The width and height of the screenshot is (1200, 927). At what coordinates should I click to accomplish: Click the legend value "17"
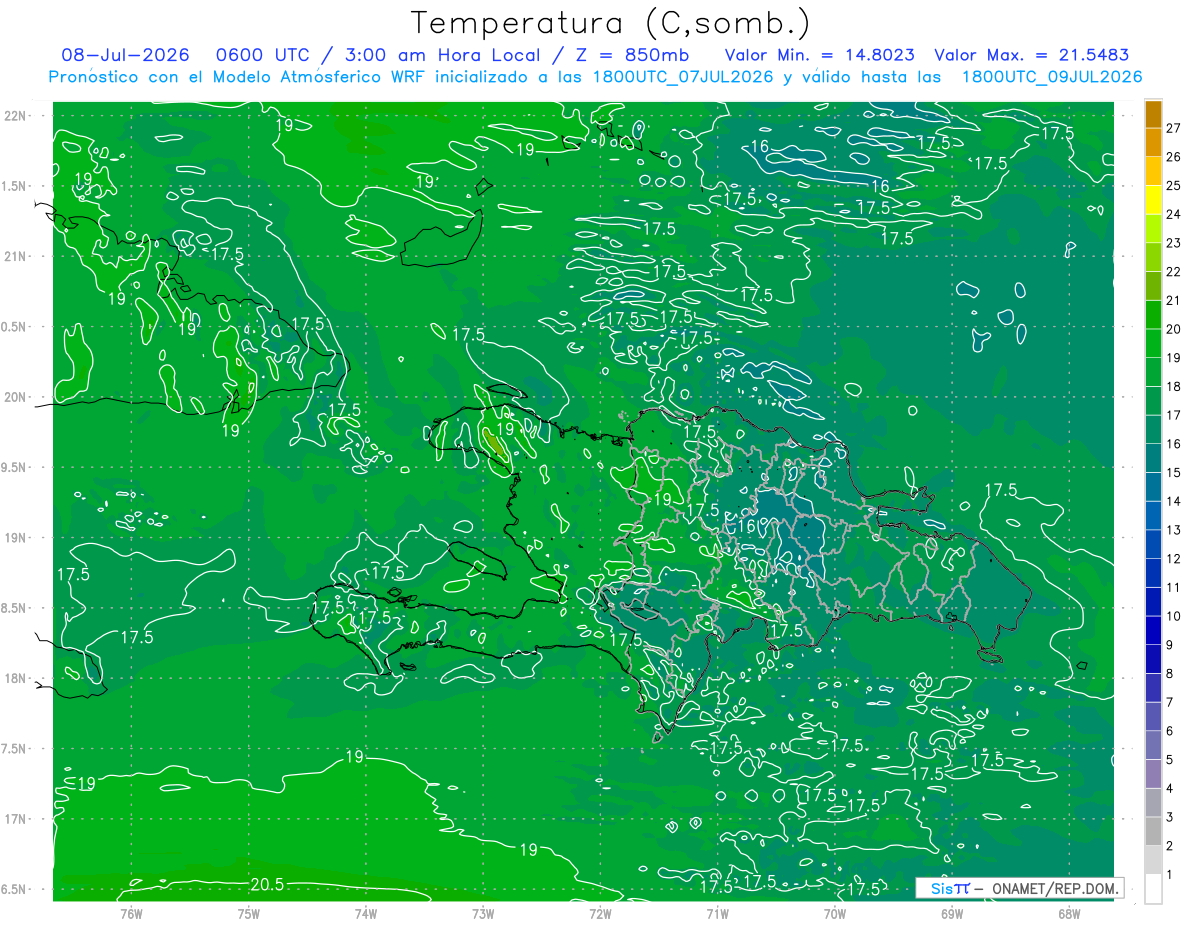[x=1174, y=415]
